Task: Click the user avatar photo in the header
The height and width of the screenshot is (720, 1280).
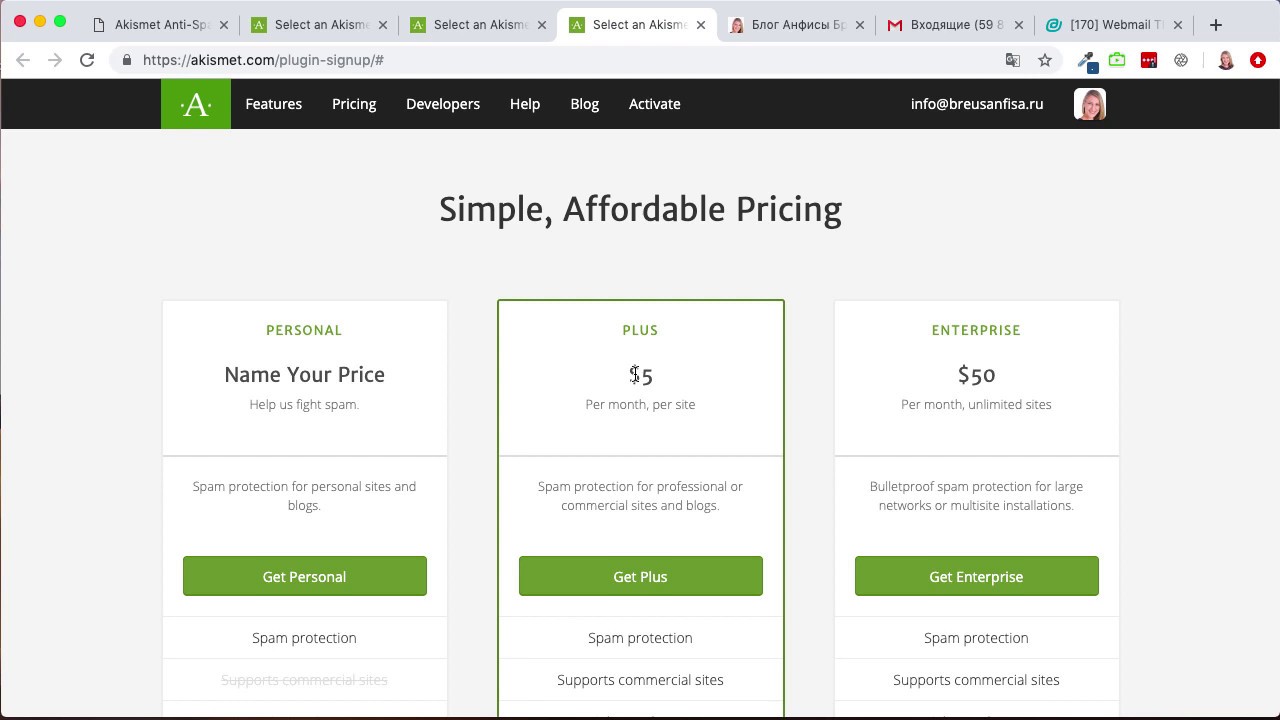Action: point(1090,104)
